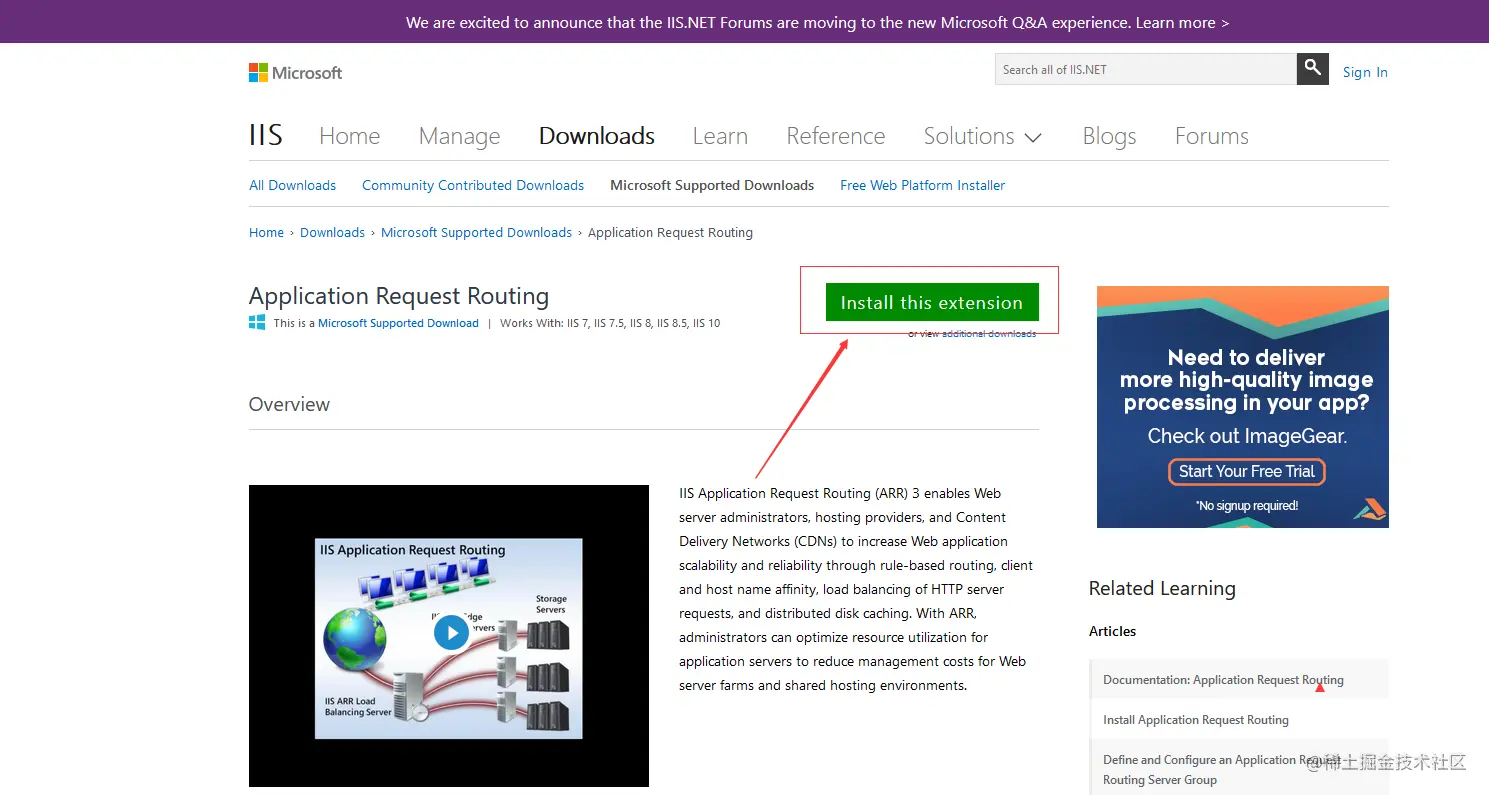Screen dimensions: 1489x795
Task: Select Community Contributed Downloads tab
Action: (x=473, y=185)
